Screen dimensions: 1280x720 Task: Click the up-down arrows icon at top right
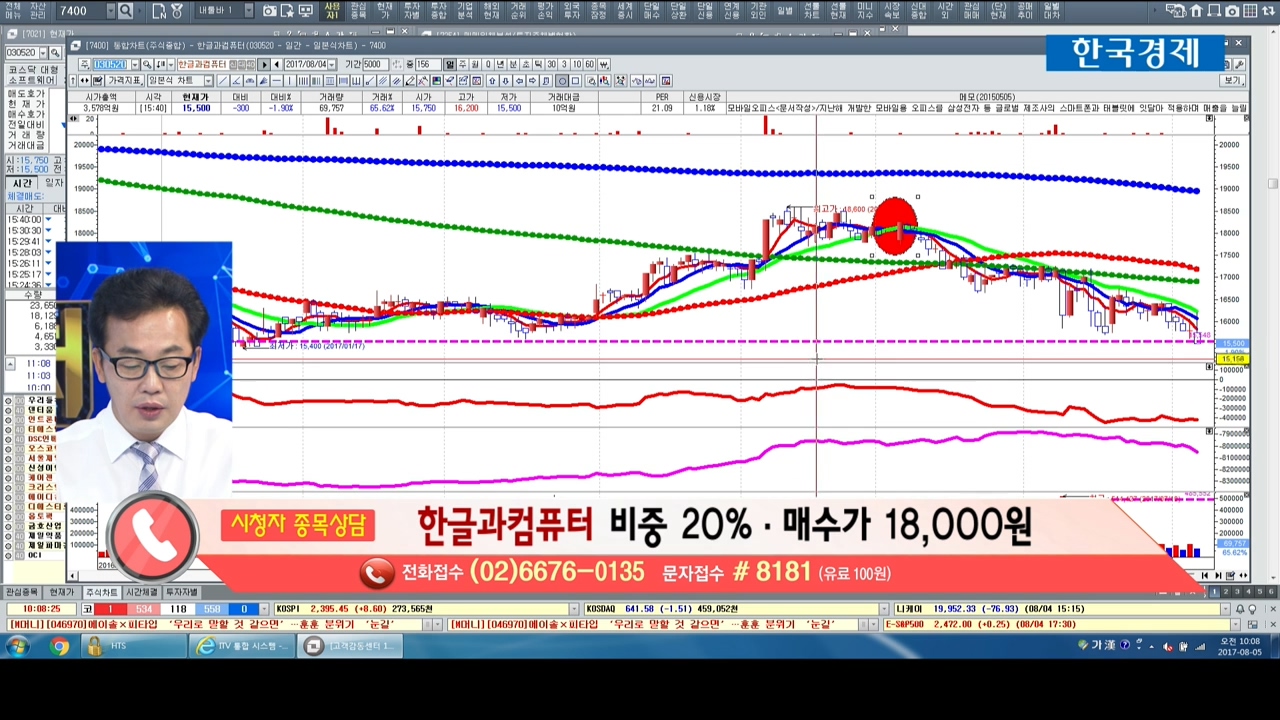[x=1268, y=10]
